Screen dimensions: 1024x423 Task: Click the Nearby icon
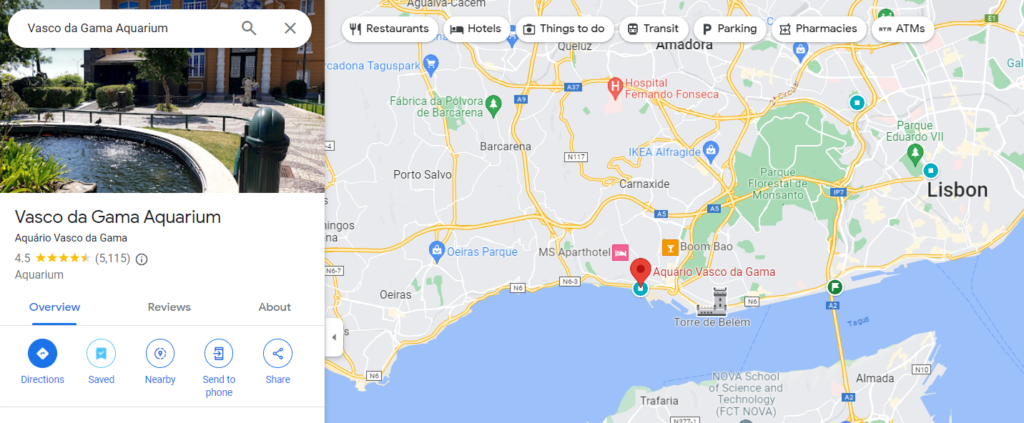(x=160, y=353)
